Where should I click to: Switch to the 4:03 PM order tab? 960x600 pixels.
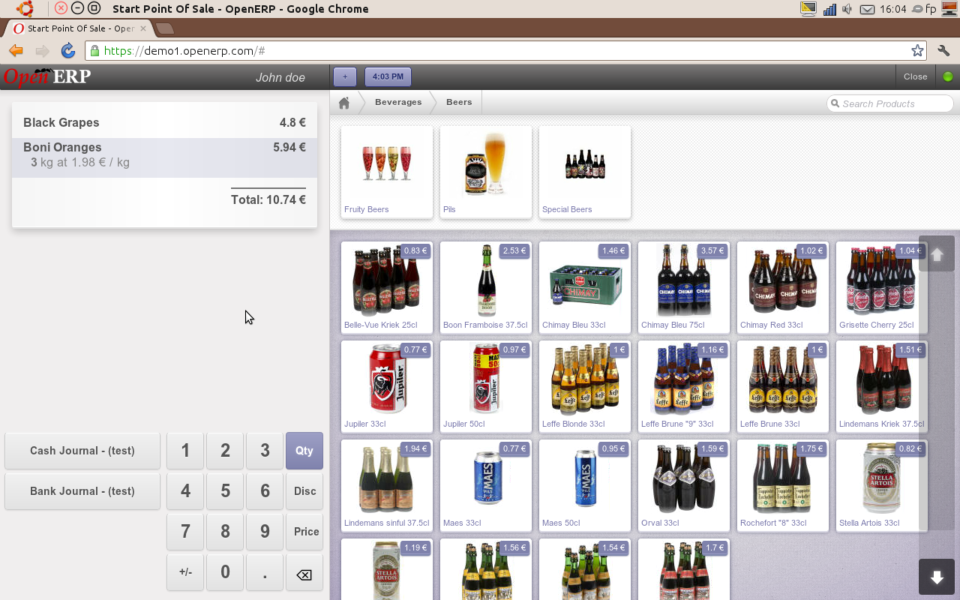point(388,77)
